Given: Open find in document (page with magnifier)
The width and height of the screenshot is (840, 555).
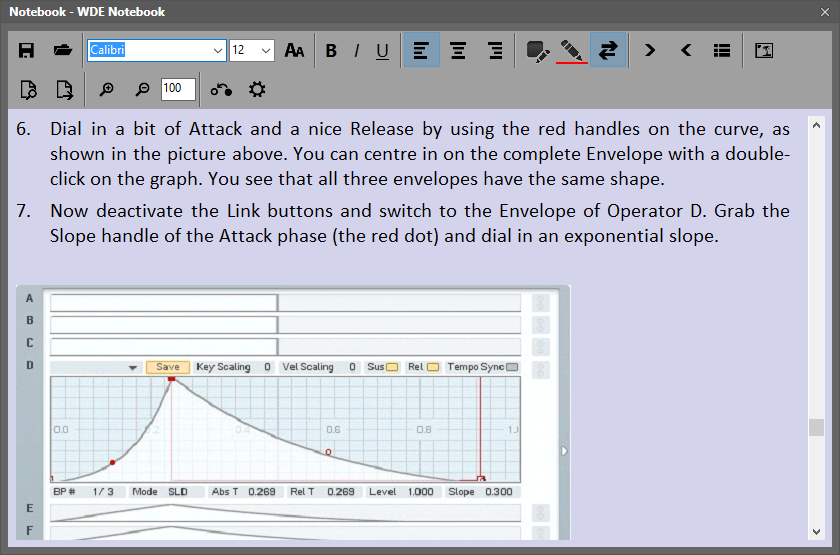Looking at the screenshot, I should click(28, 89).
